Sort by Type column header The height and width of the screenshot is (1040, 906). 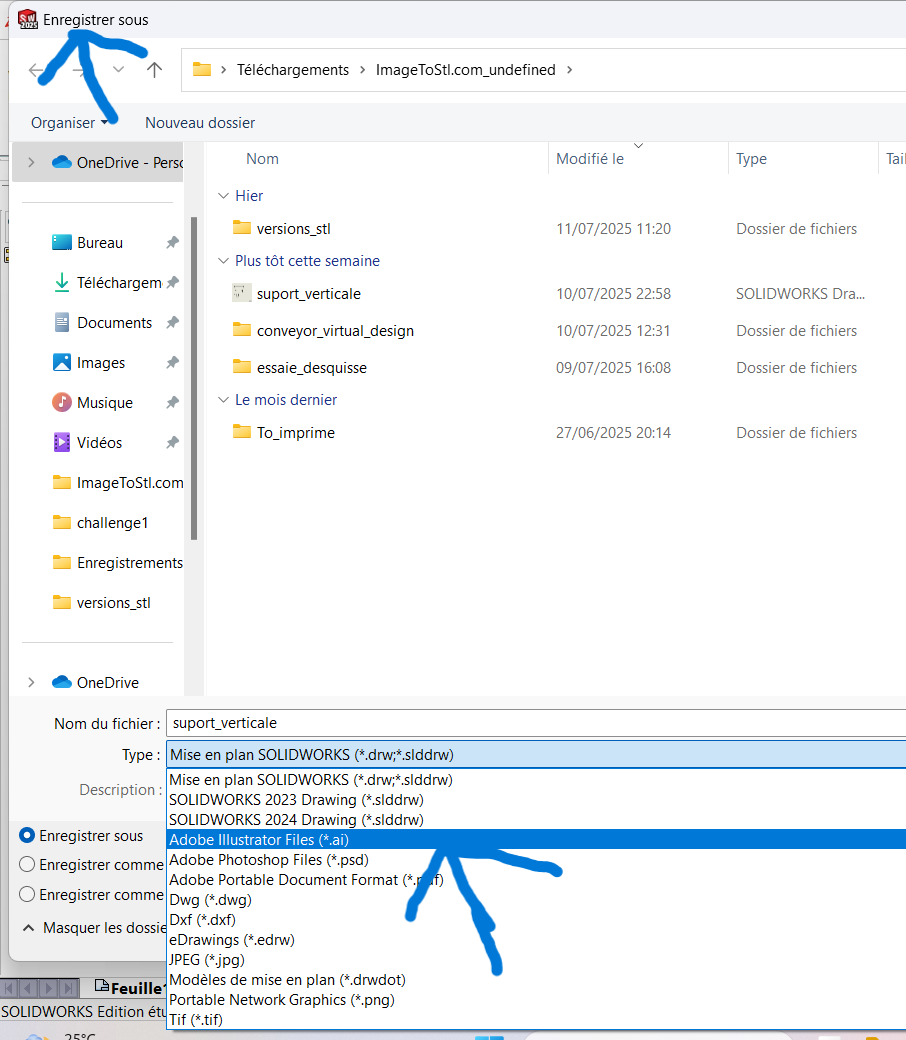[751, 159]
